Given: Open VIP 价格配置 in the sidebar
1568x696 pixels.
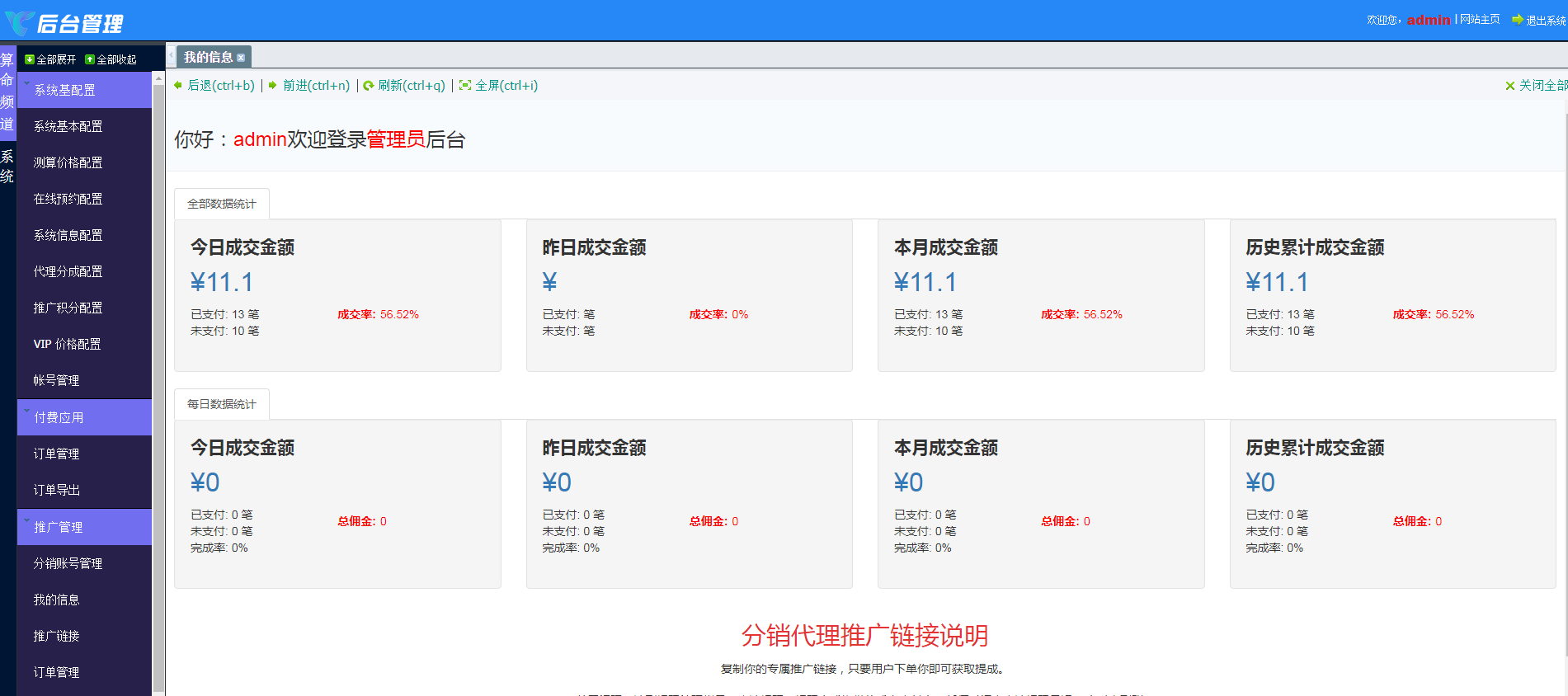Looking at the screenshot, I should (67, 344).
